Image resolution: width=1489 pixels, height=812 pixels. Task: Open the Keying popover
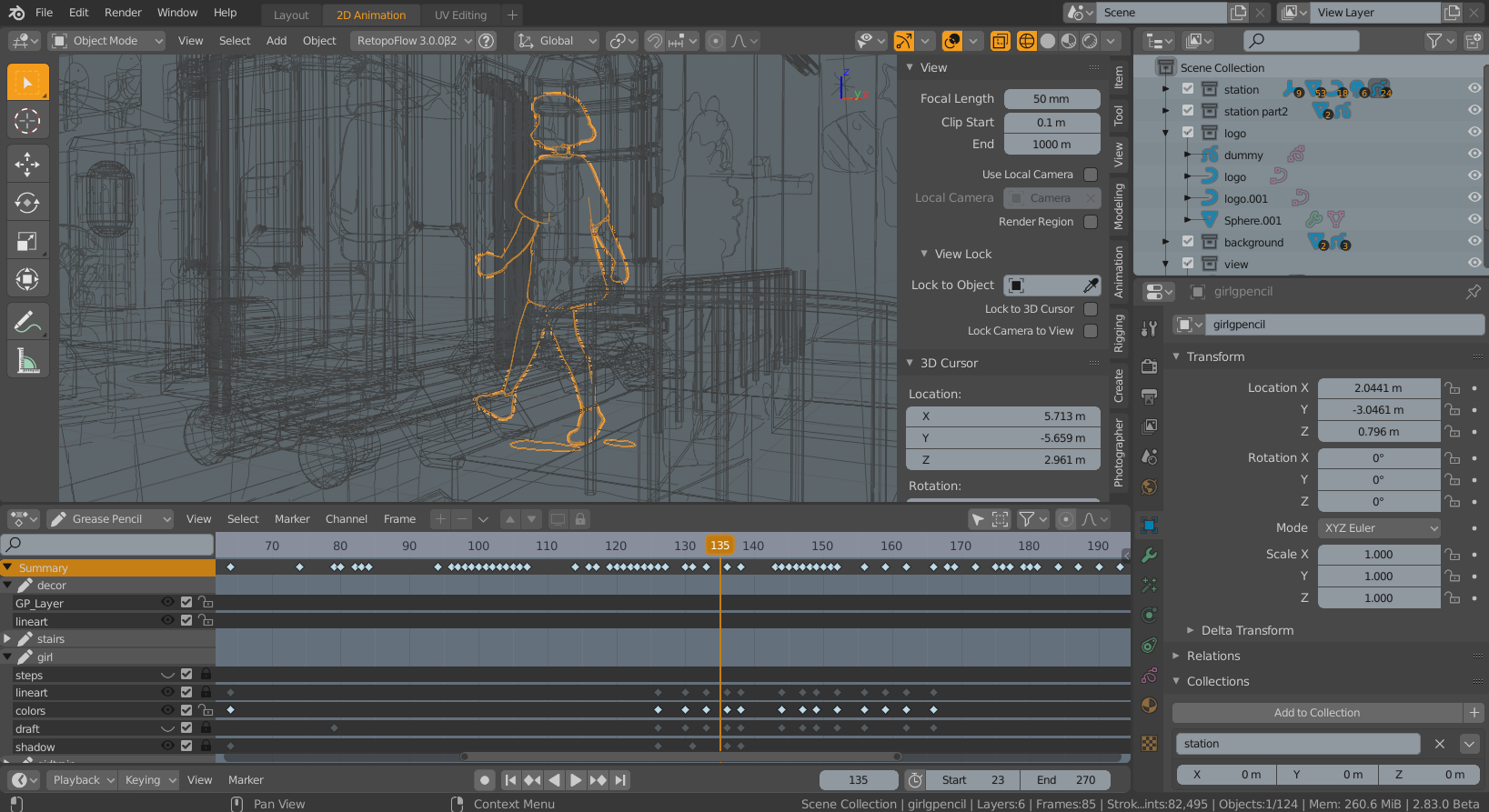click(x=148, y=780)
